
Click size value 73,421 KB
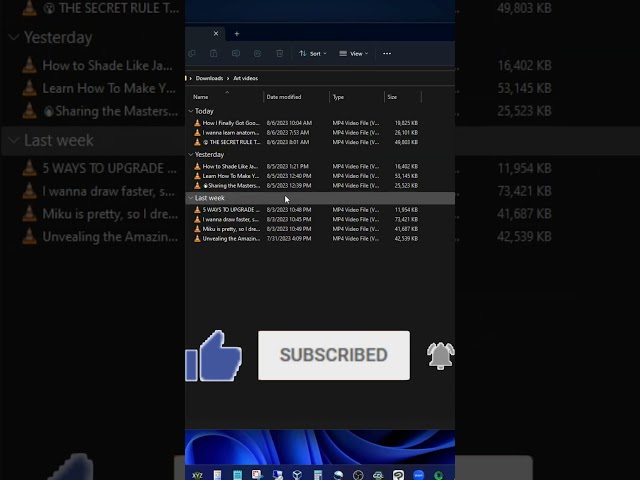406,219
